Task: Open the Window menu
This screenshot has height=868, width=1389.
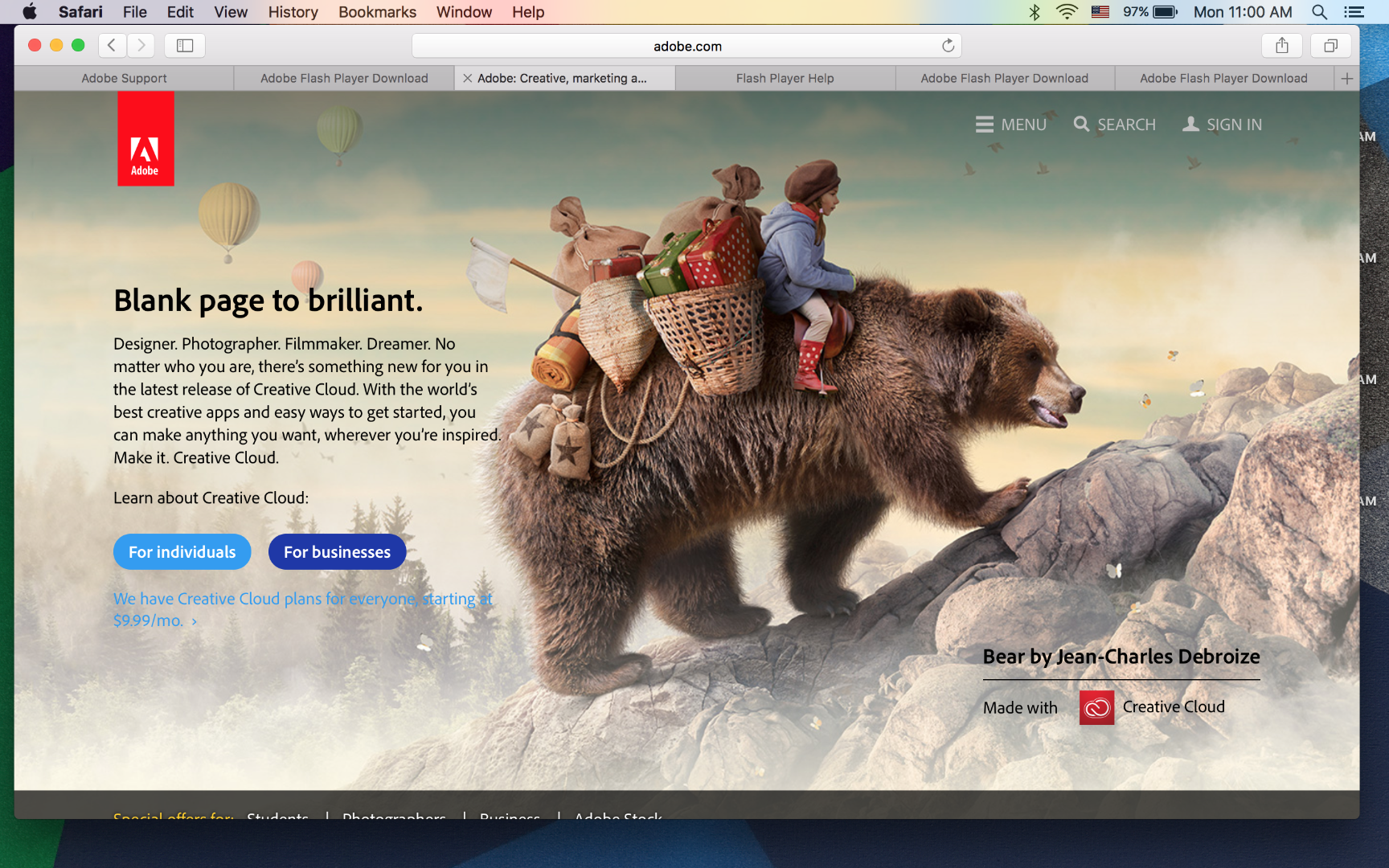Action: [x=465, y=12]
